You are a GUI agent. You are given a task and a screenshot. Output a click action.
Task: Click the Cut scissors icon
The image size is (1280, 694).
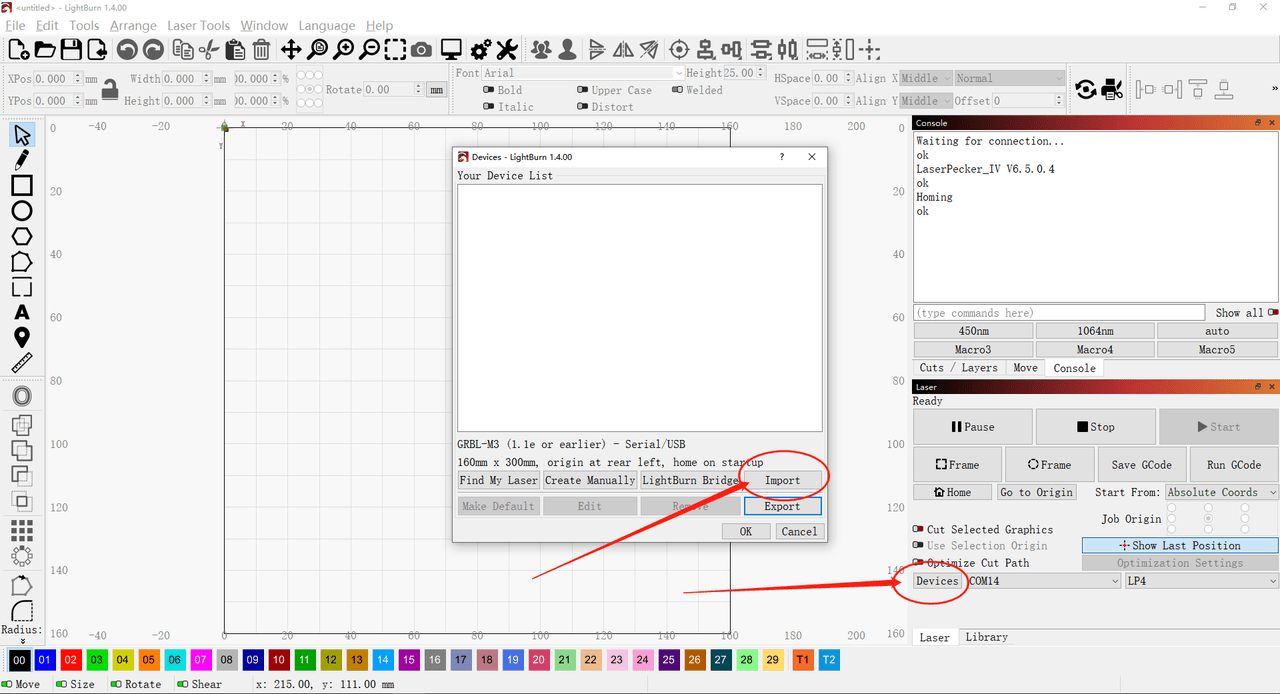pyautogui.click(x=209, y=49)
